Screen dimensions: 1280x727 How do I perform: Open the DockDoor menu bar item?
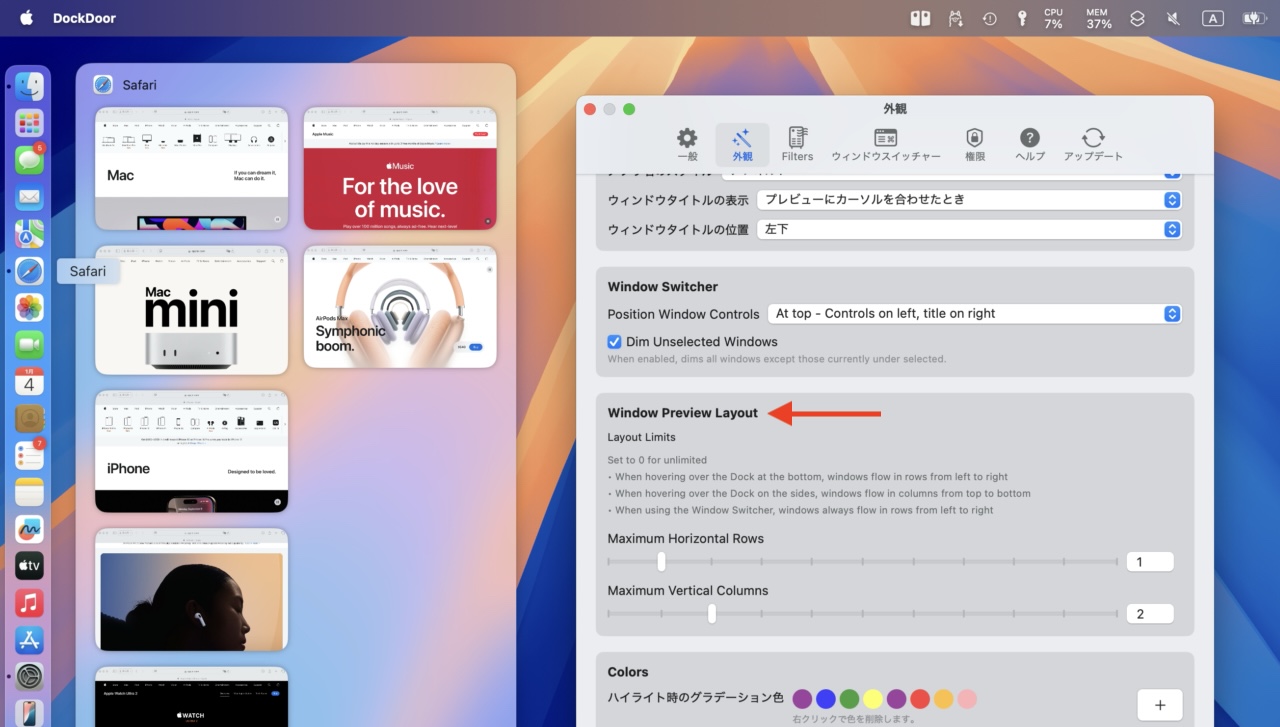pyautogui.click(x=84, y=18)
